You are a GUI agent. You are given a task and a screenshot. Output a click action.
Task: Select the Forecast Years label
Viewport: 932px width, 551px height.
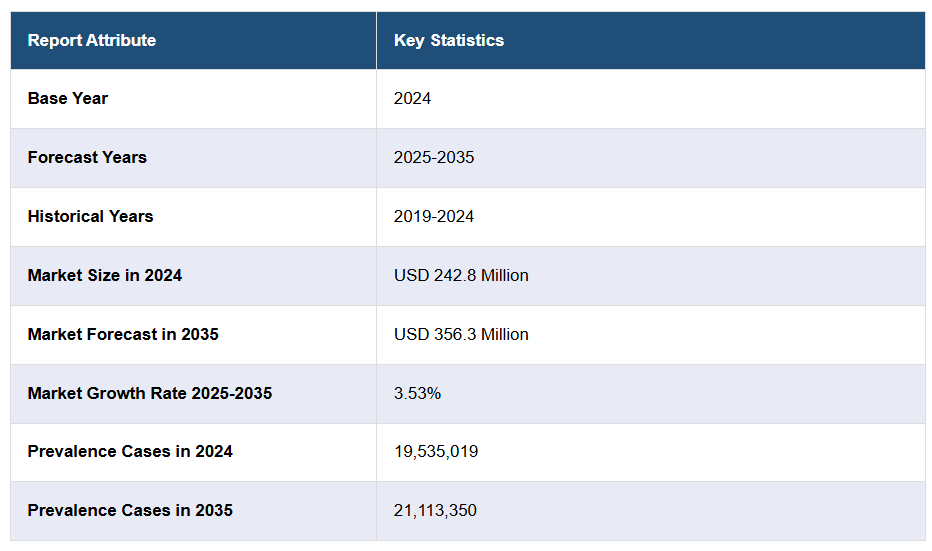87,158
